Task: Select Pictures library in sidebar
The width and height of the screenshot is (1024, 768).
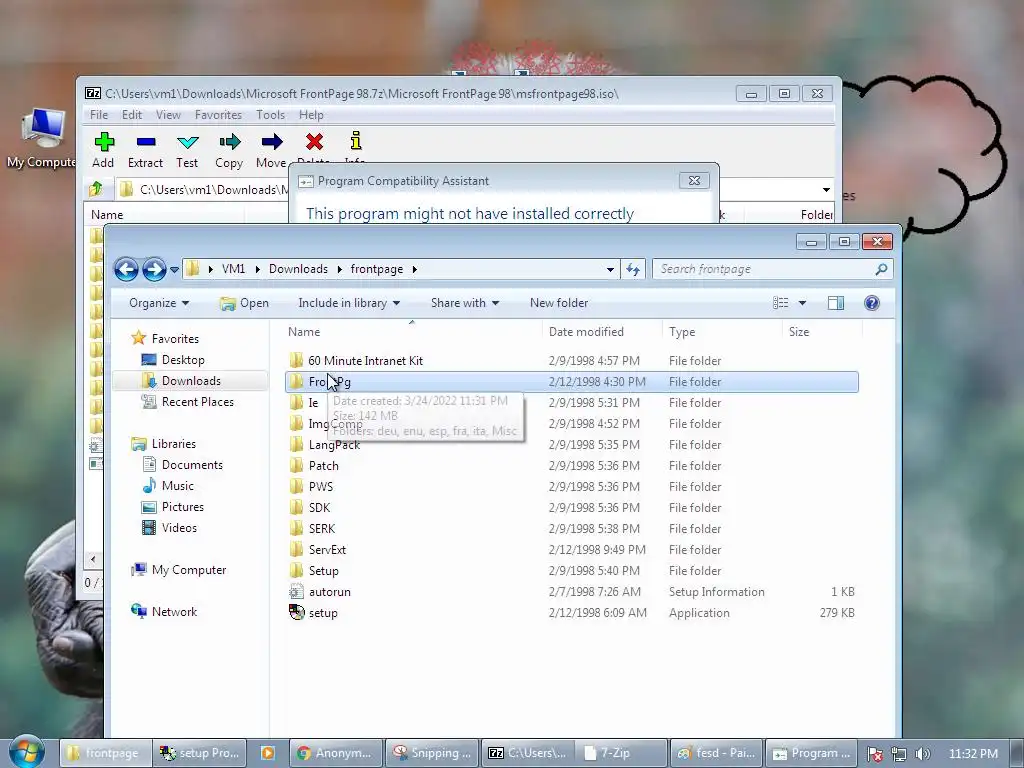Action: 183,507
